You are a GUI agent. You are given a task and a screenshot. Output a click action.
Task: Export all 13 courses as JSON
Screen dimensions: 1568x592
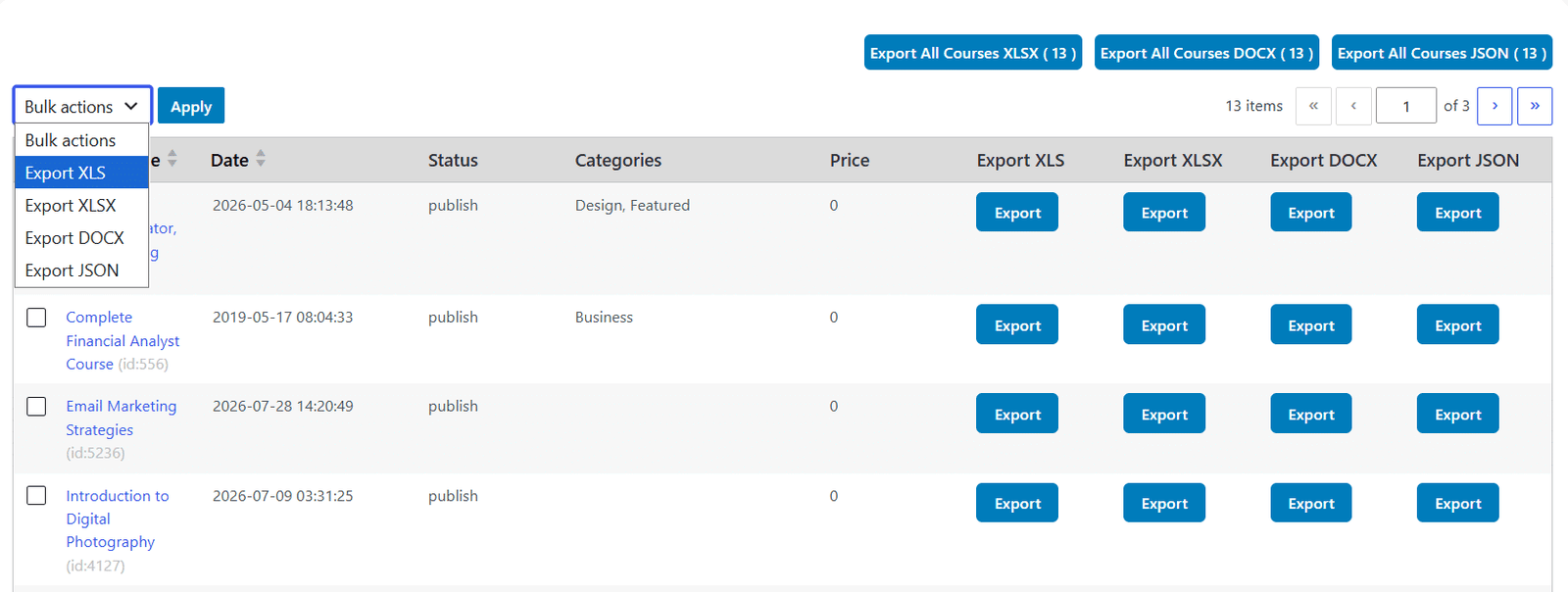point(1442,53)
